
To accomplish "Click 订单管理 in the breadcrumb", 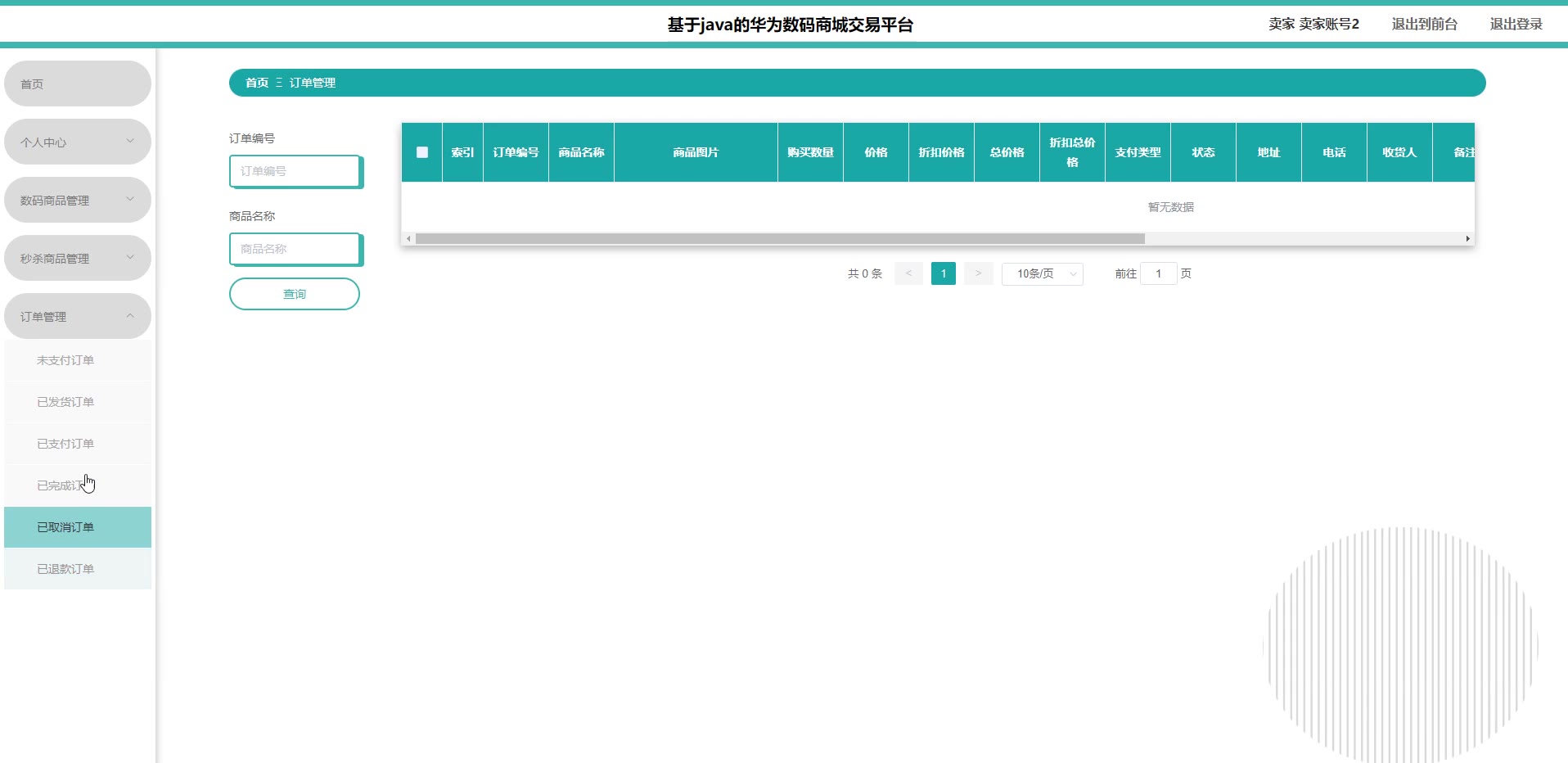I will (313, 83).
